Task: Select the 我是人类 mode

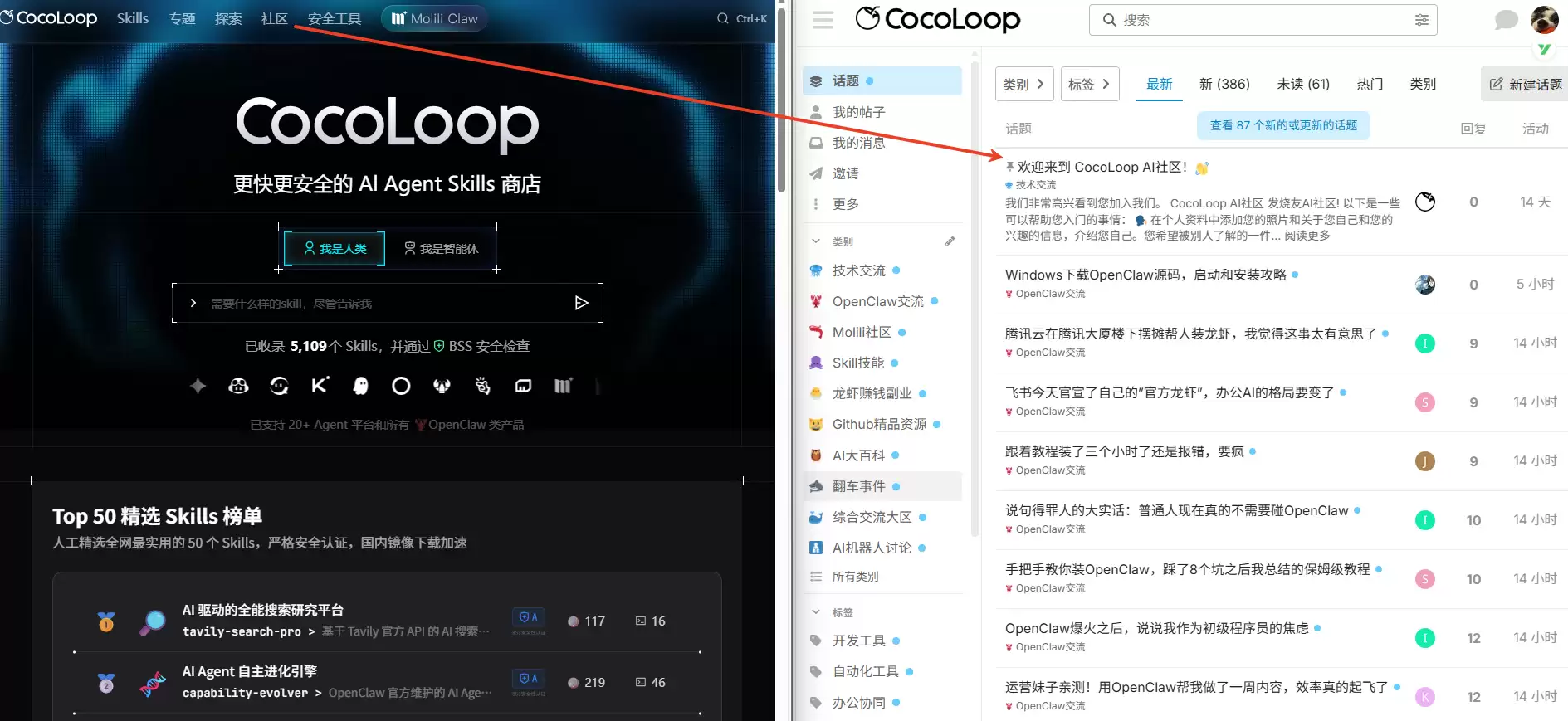Action: point(335,248)
